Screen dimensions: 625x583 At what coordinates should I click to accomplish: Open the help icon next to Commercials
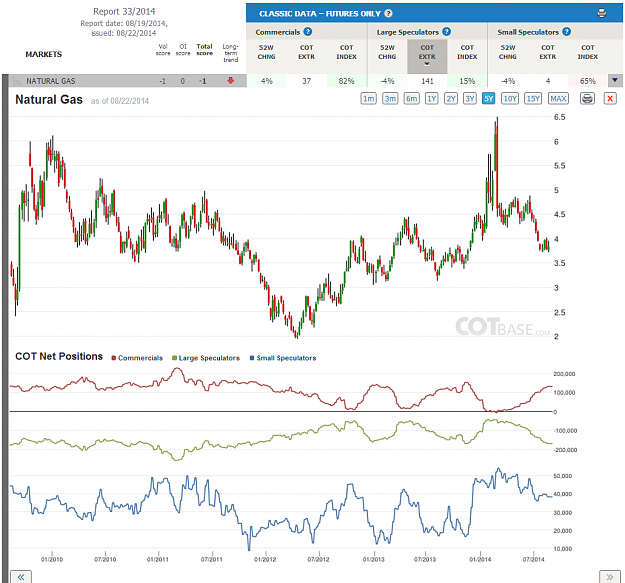click(308, 31)
